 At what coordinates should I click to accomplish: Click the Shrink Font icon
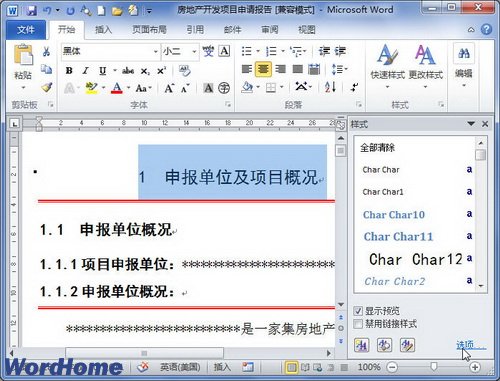[185, 88]
